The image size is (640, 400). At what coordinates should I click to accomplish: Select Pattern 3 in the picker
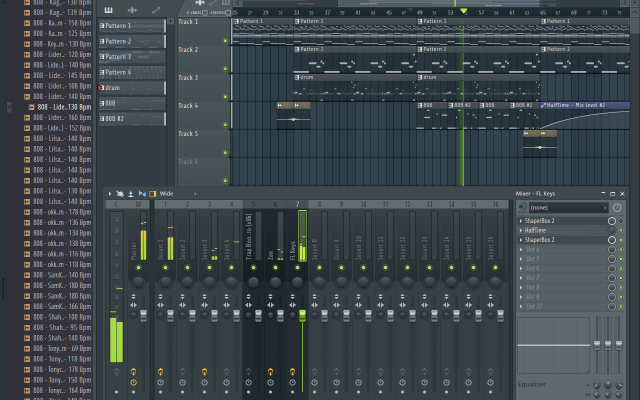click(x=132, y=57)
